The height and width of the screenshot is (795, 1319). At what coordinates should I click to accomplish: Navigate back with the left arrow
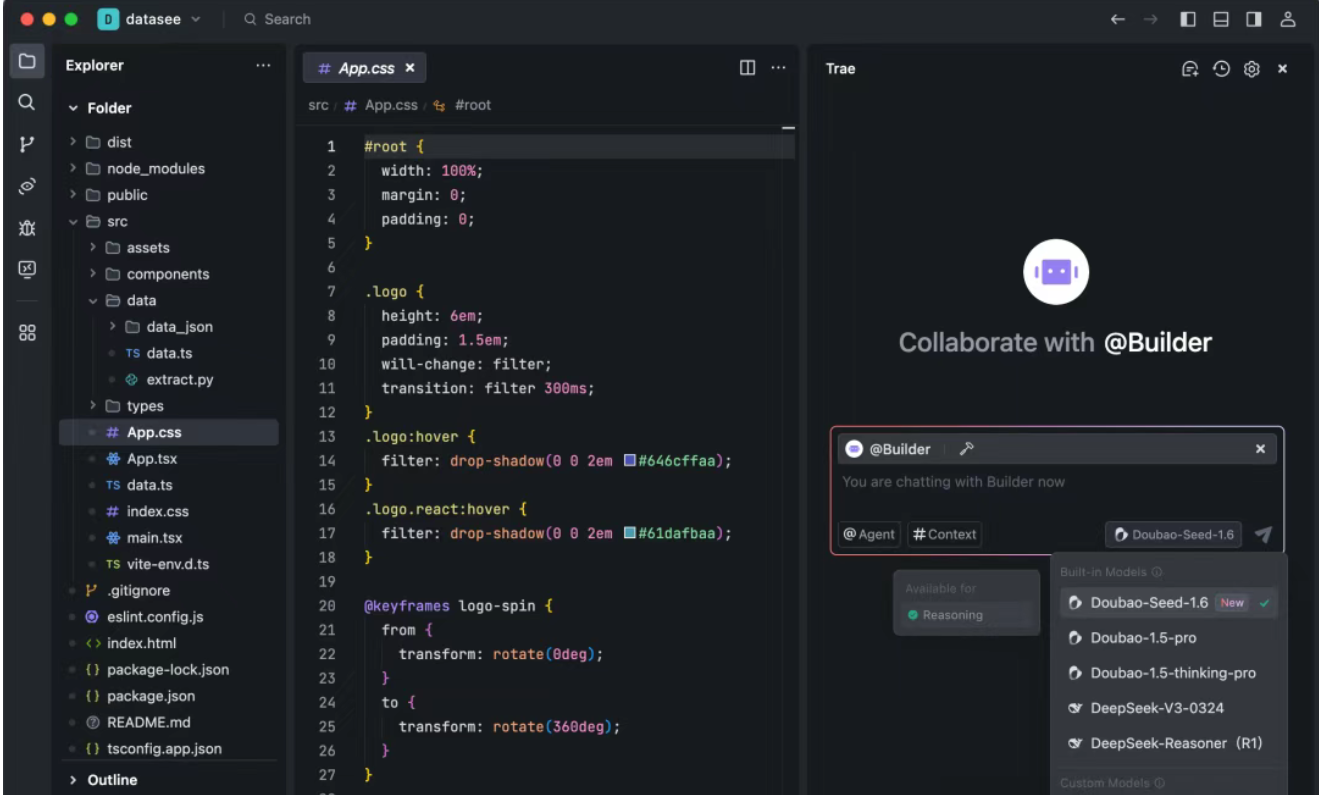pyautogui.click(x=1118, y=19)
